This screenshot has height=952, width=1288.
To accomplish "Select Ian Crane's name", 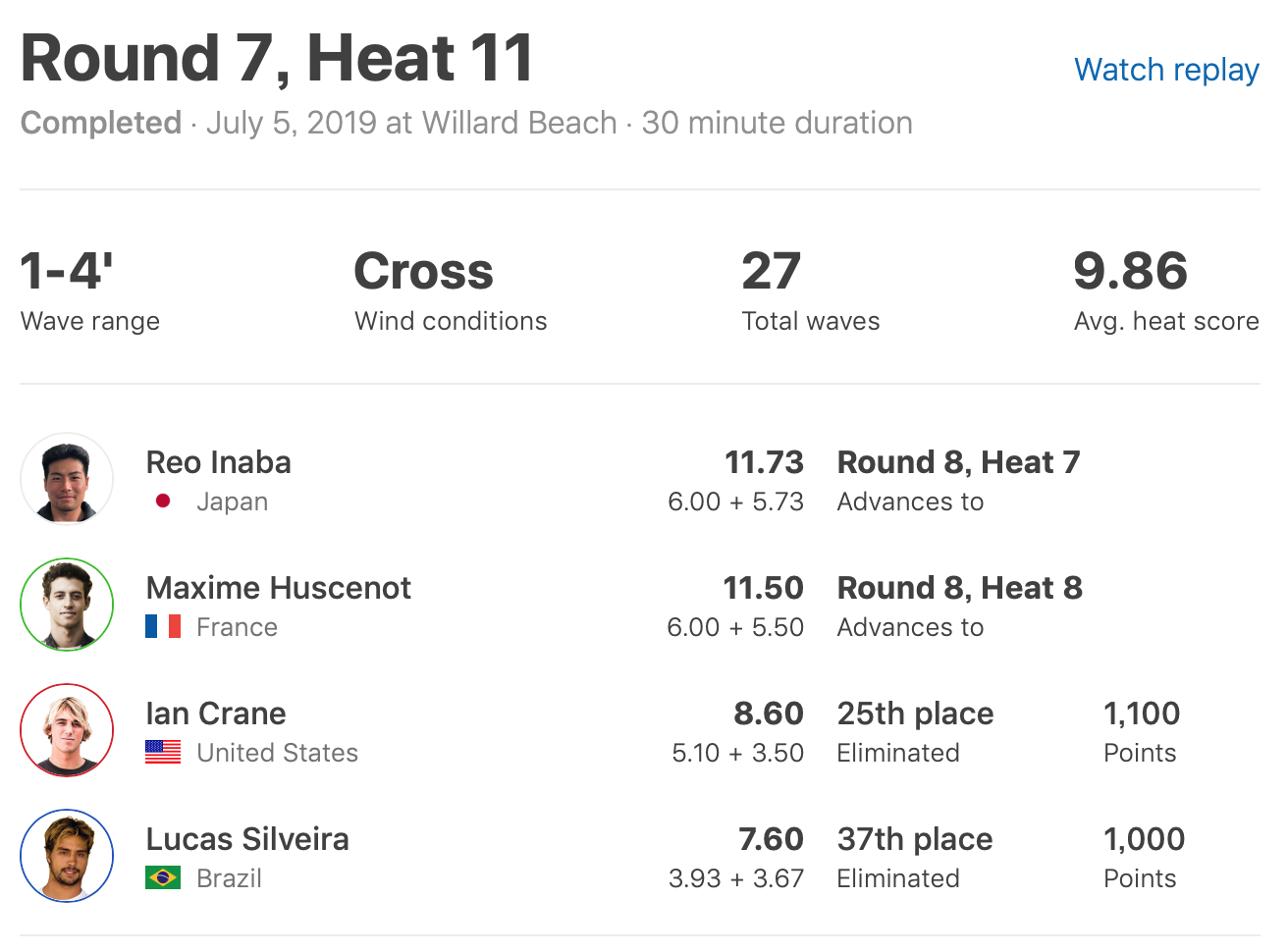I will (x=216, y=714).
